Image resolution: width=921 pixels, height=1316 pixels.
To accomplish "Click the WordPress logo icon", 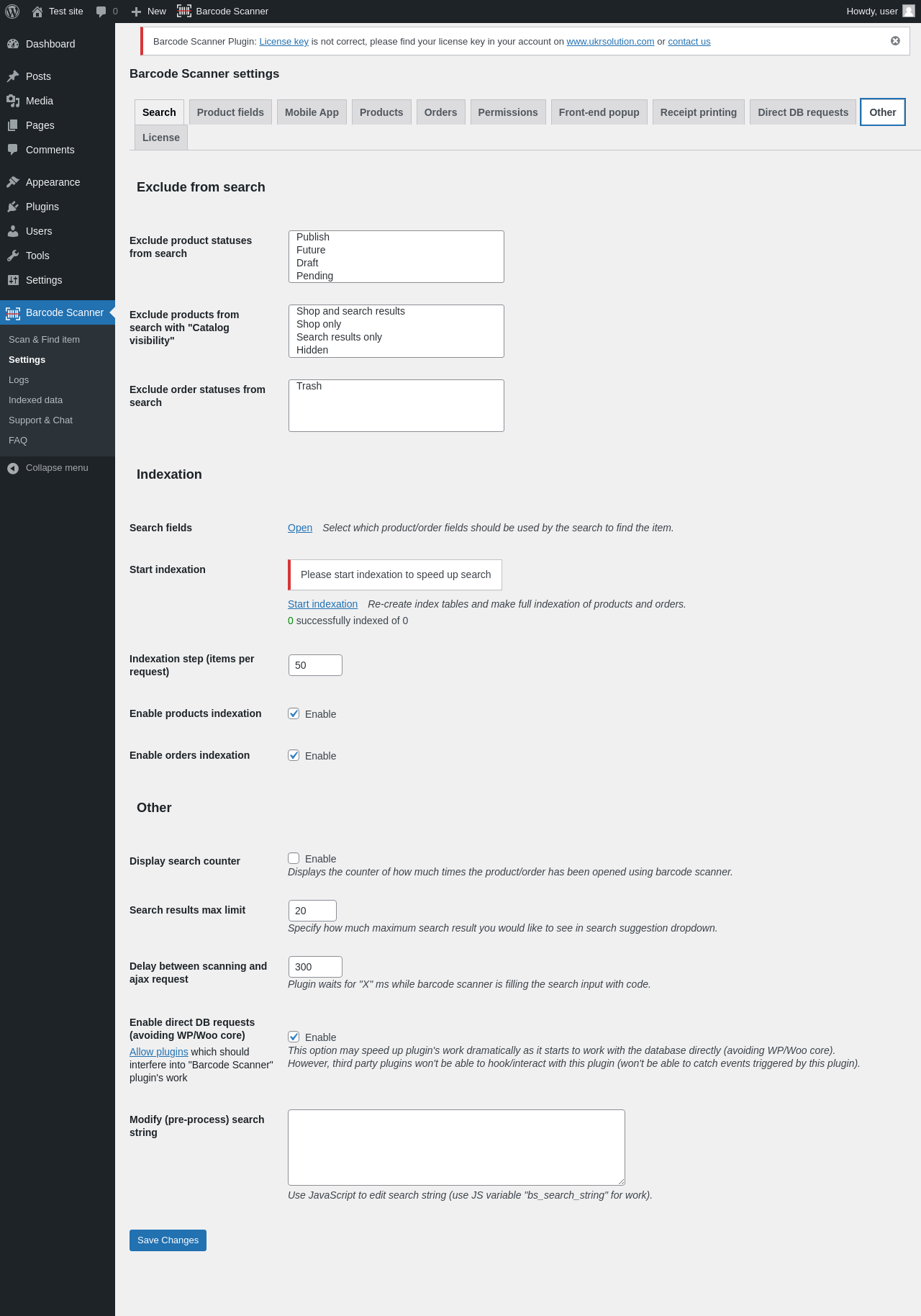I will point(12,12).
